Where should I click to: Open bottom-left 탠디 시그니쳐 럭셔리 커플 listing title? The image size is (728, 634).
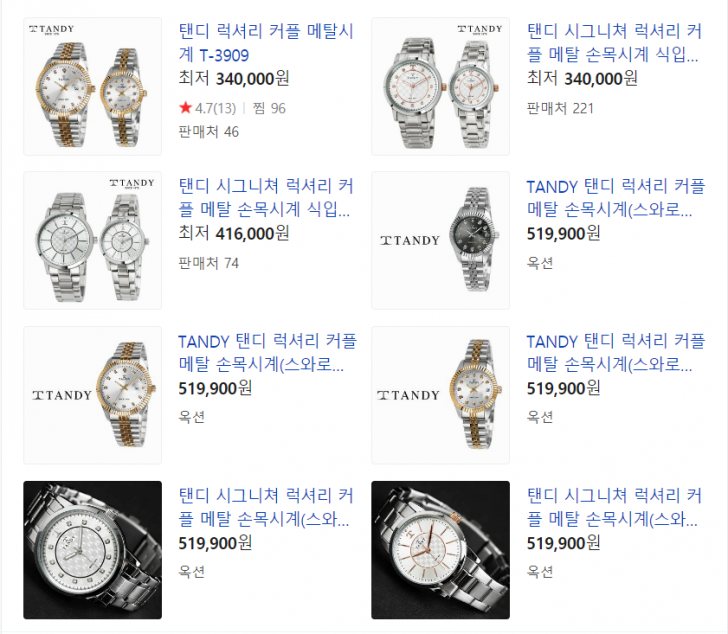266,507
